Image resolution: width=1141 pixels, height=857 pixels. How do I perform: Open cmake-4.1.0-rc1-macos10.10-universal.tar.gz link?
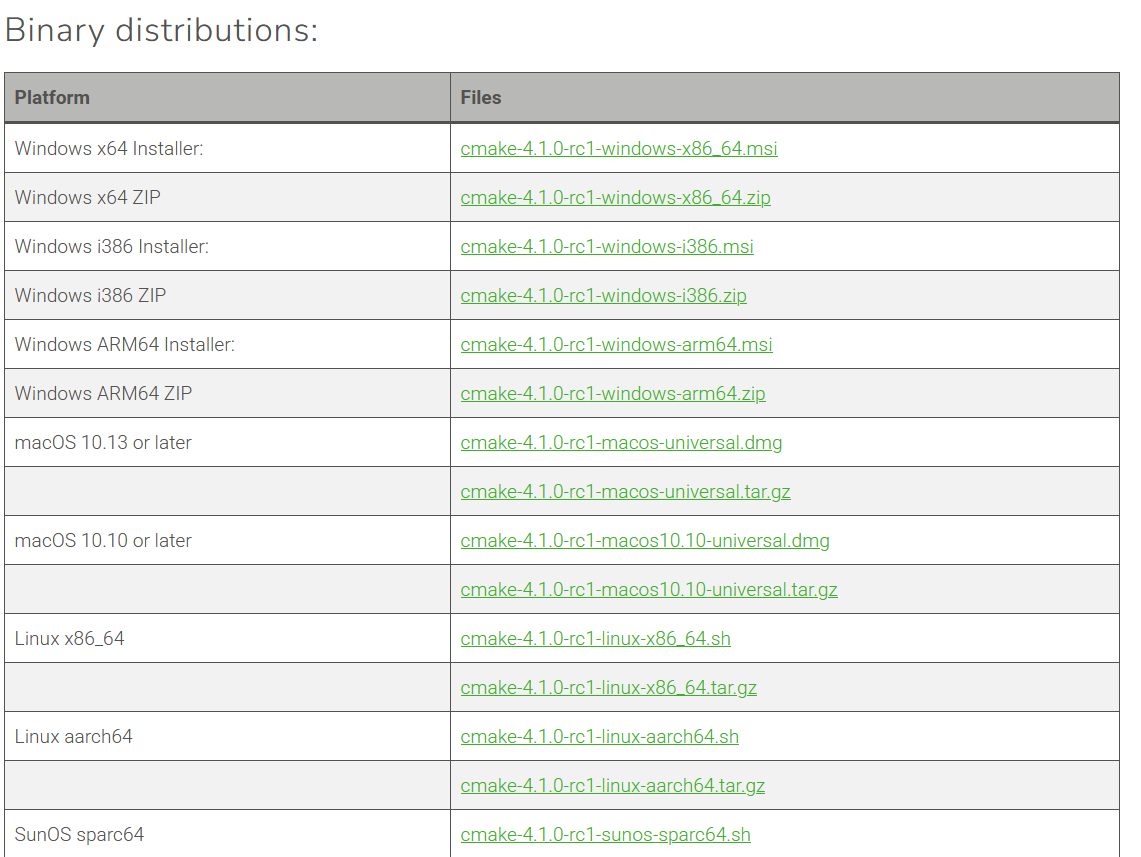(x=649, y=590)
